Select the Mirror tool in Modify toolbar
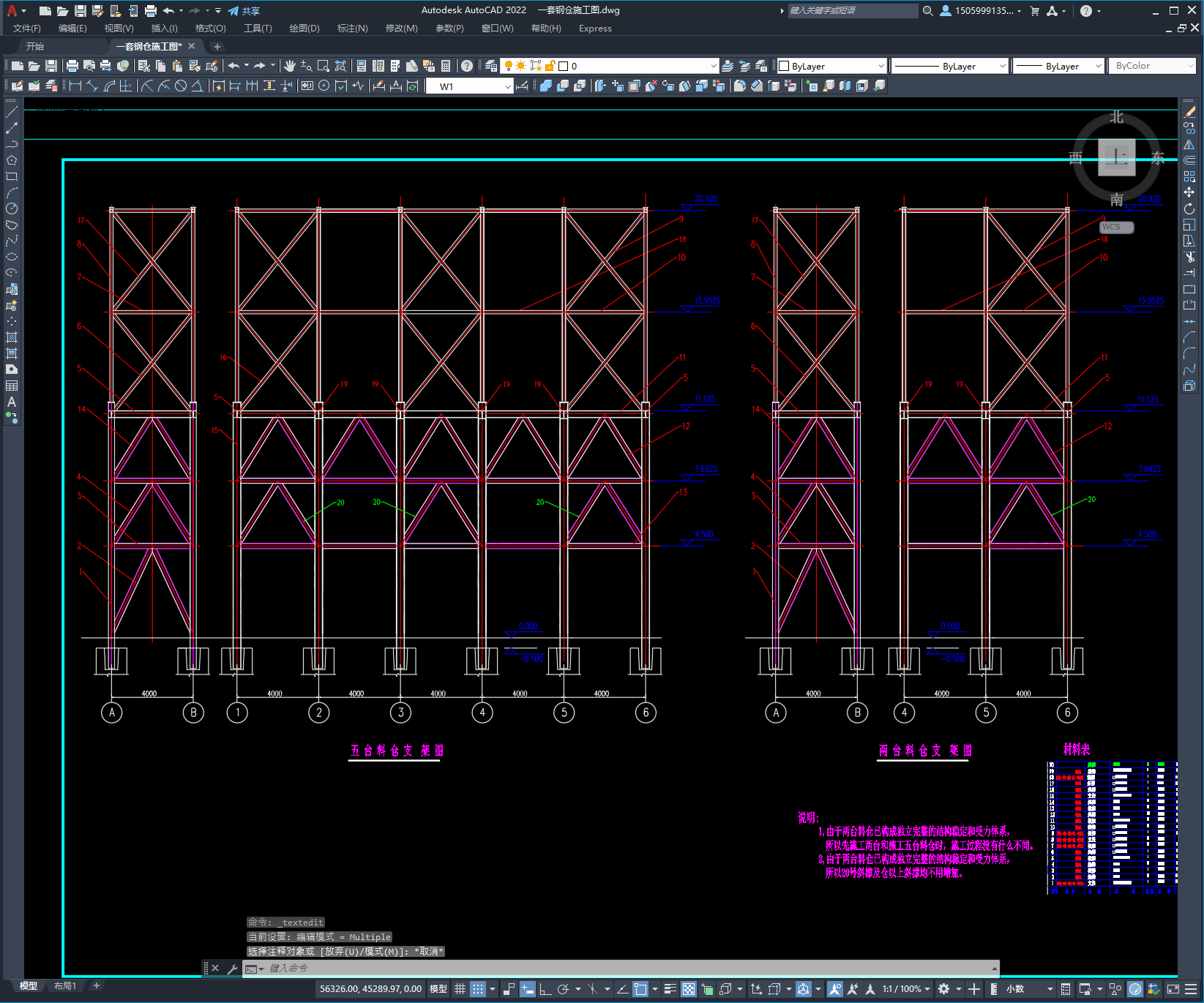 point(1189,144)
